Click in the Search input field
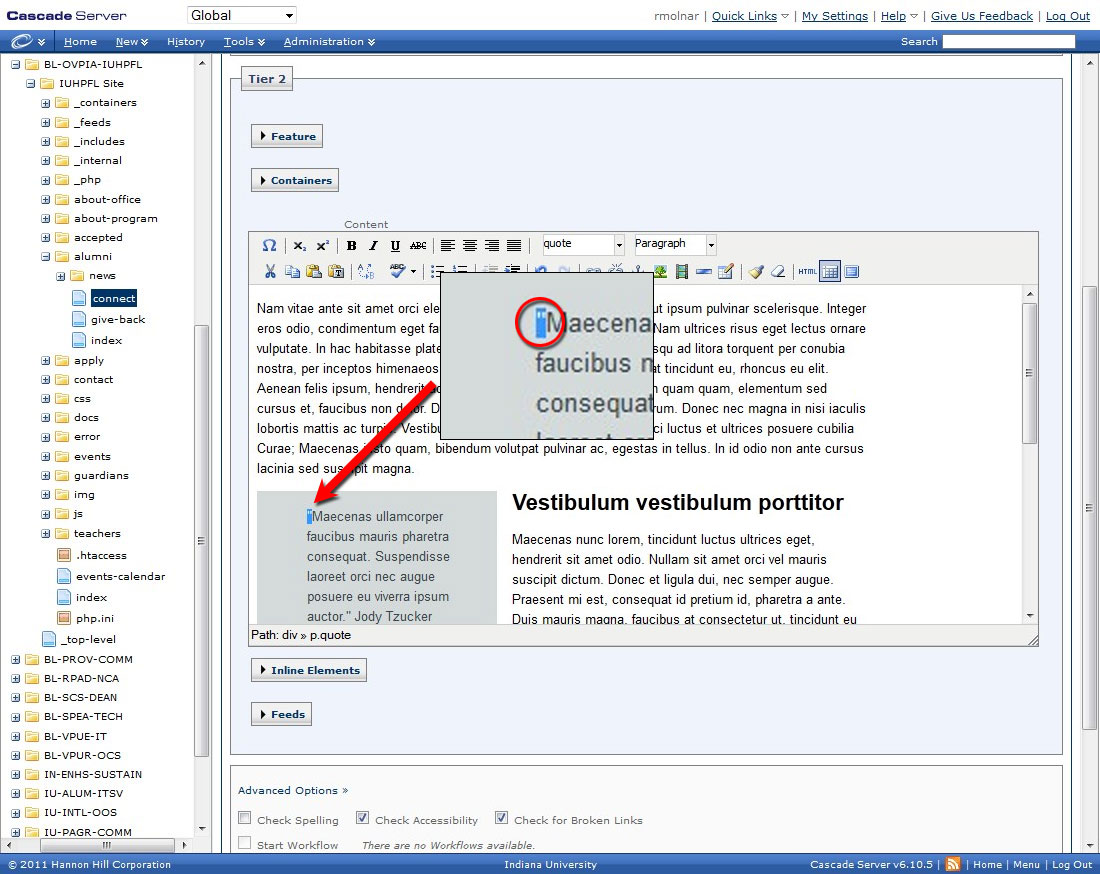 (1008, 42)
